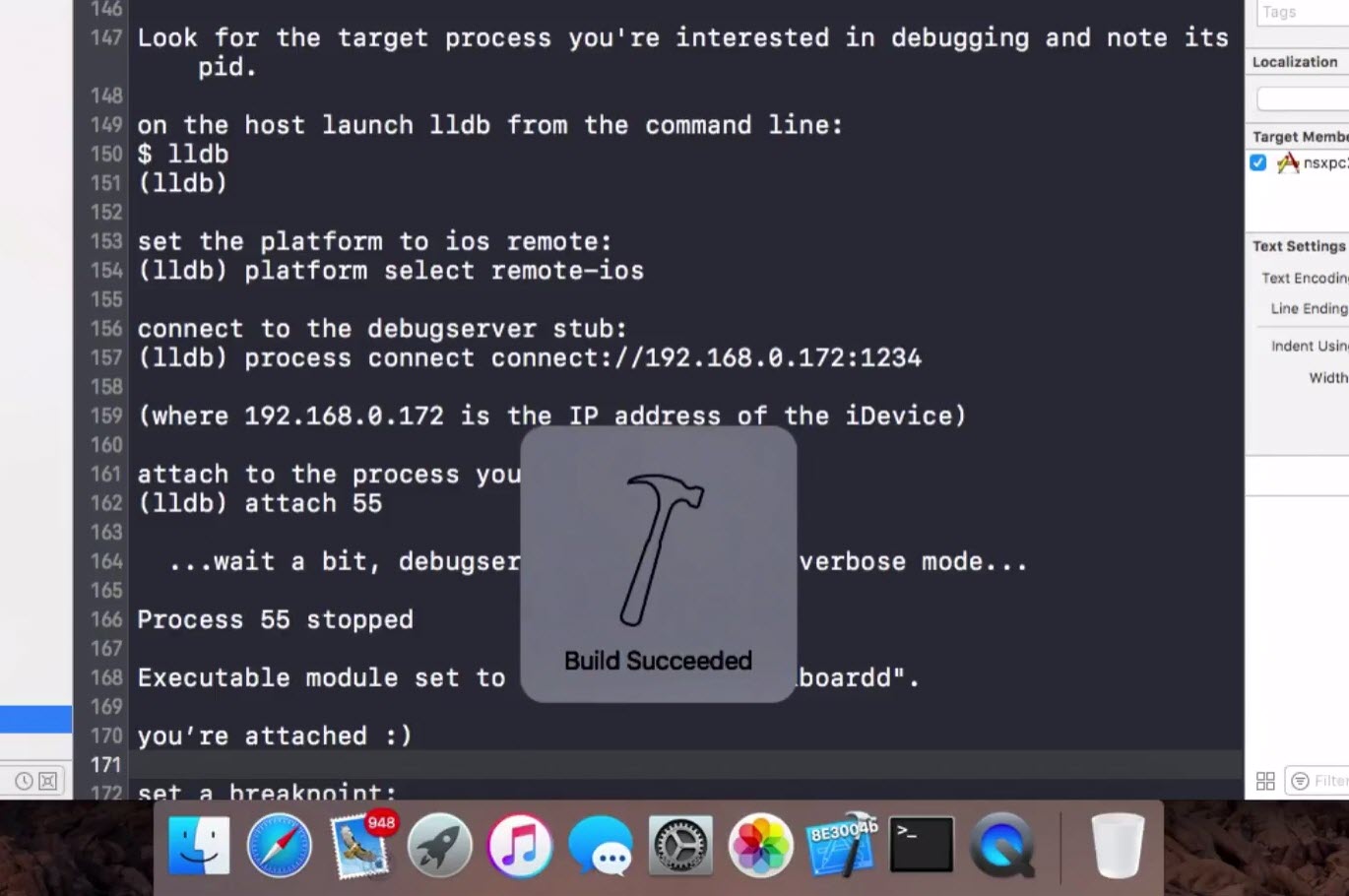This screenshot has height=896, width=1349.
Task: Launch Terminal from the Dock
Action: (x=921, y=844)
